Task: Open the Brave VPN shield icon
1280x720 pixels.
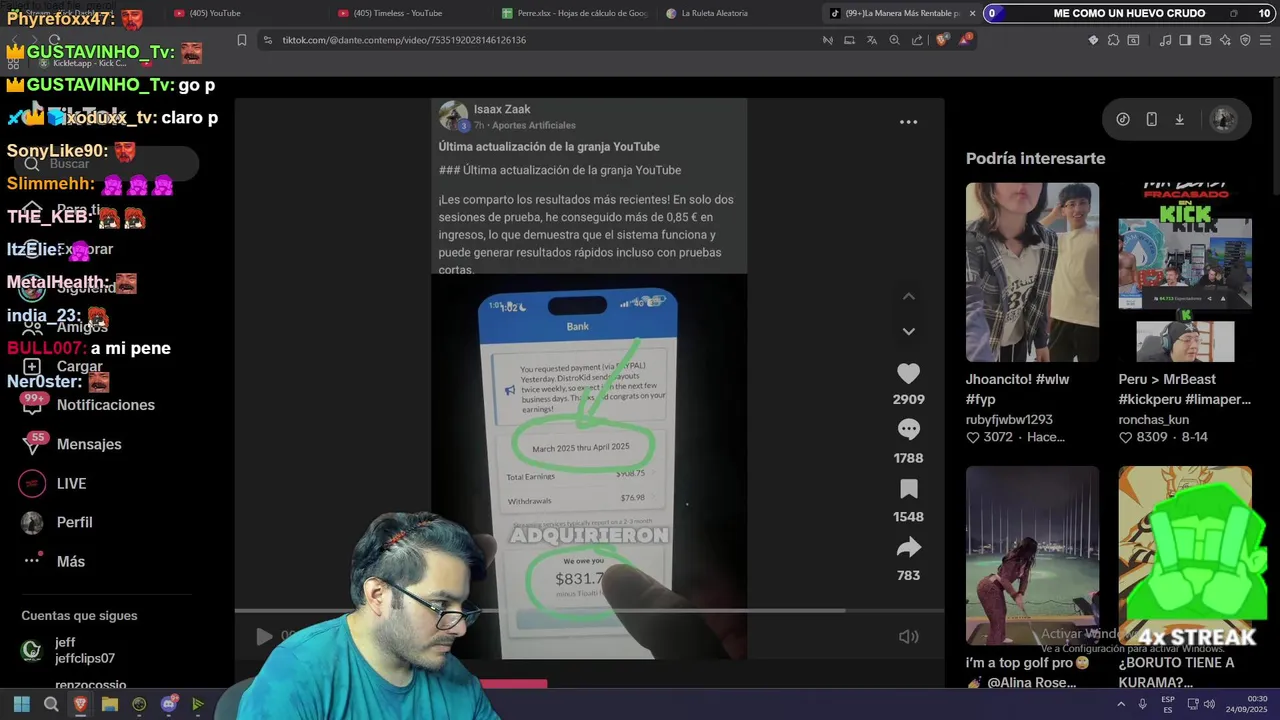Action: pos(1245,40)
